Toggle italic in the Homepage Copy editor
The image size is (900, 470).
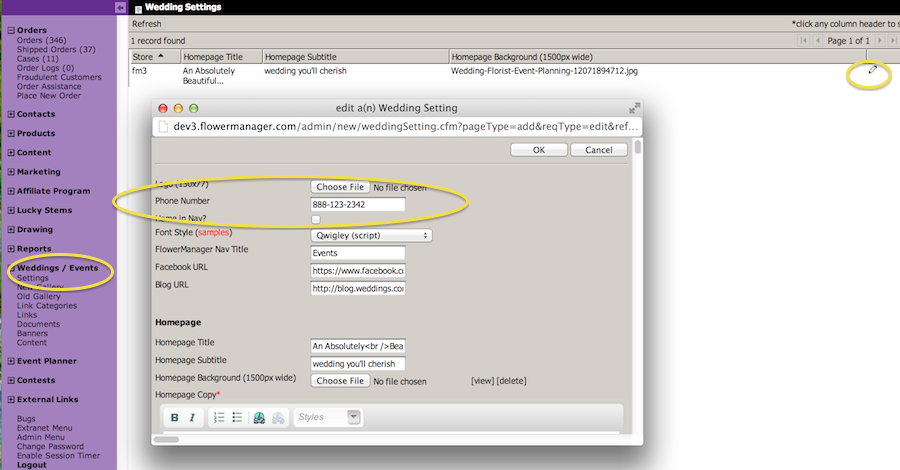[192, 417]
